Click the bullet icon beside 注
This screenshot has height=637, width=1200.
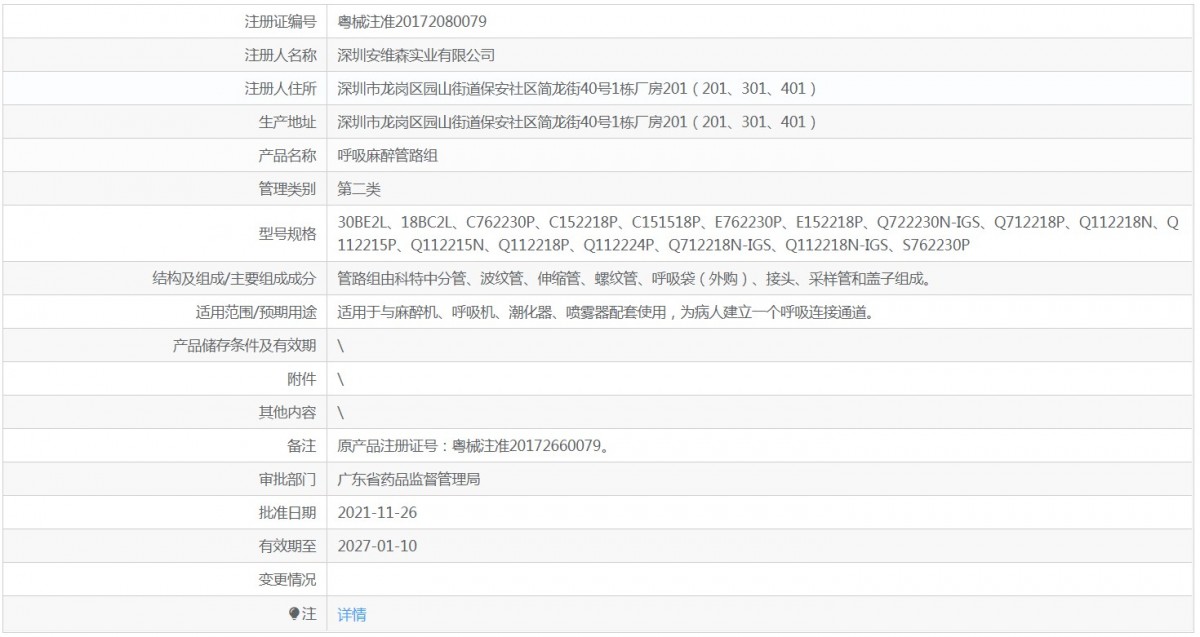pos(294,614)
